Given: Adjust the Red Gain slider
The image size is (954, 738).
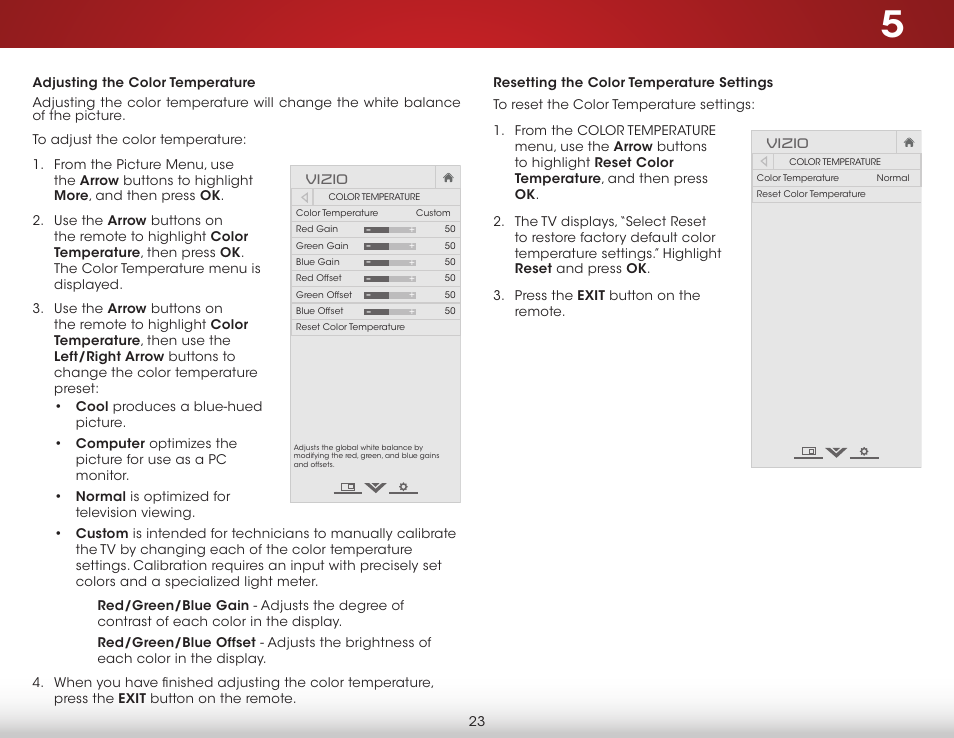Looking at the screenshot, I should pos(390,230).
